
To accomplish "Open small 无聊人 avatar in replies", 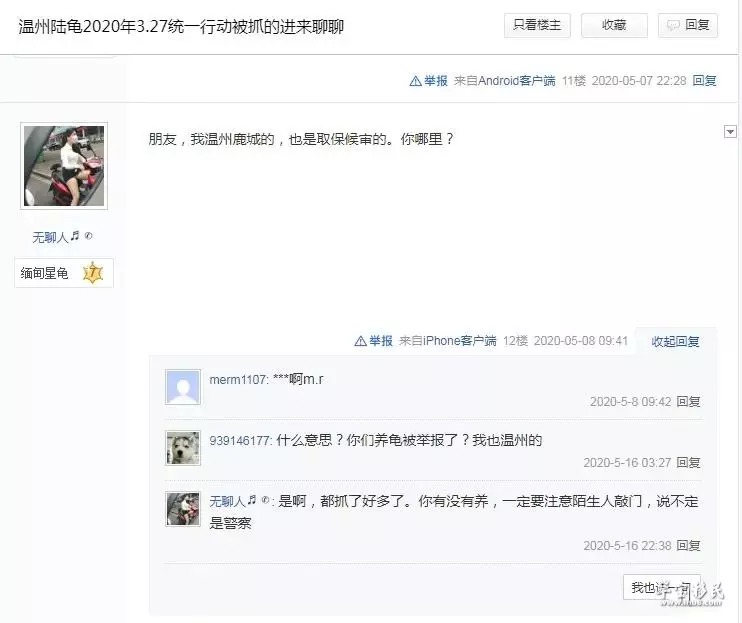I will point(183,509).
